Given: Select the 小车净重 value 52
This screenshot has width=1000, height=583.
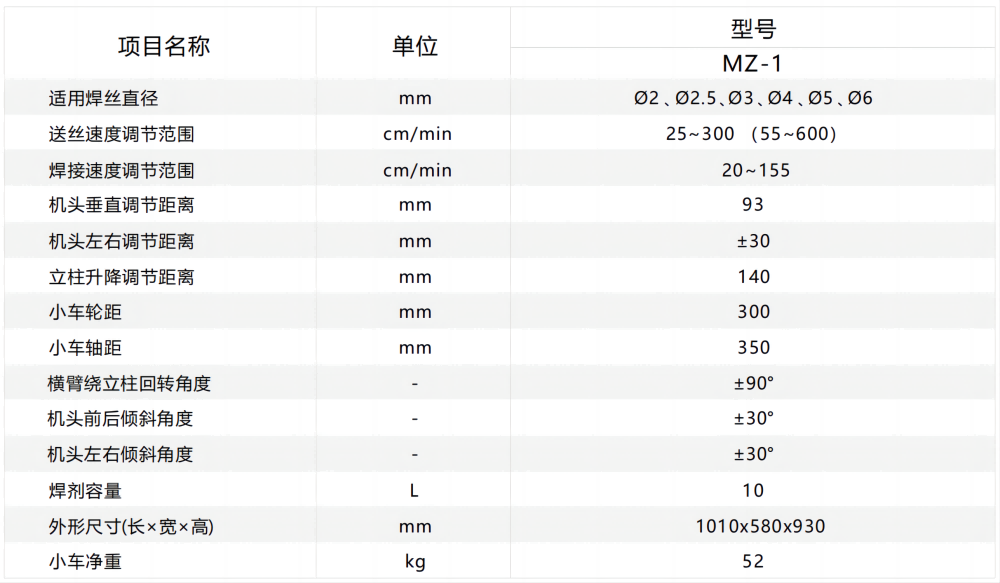Looking at the screenshot, I should tap(753, 562).
